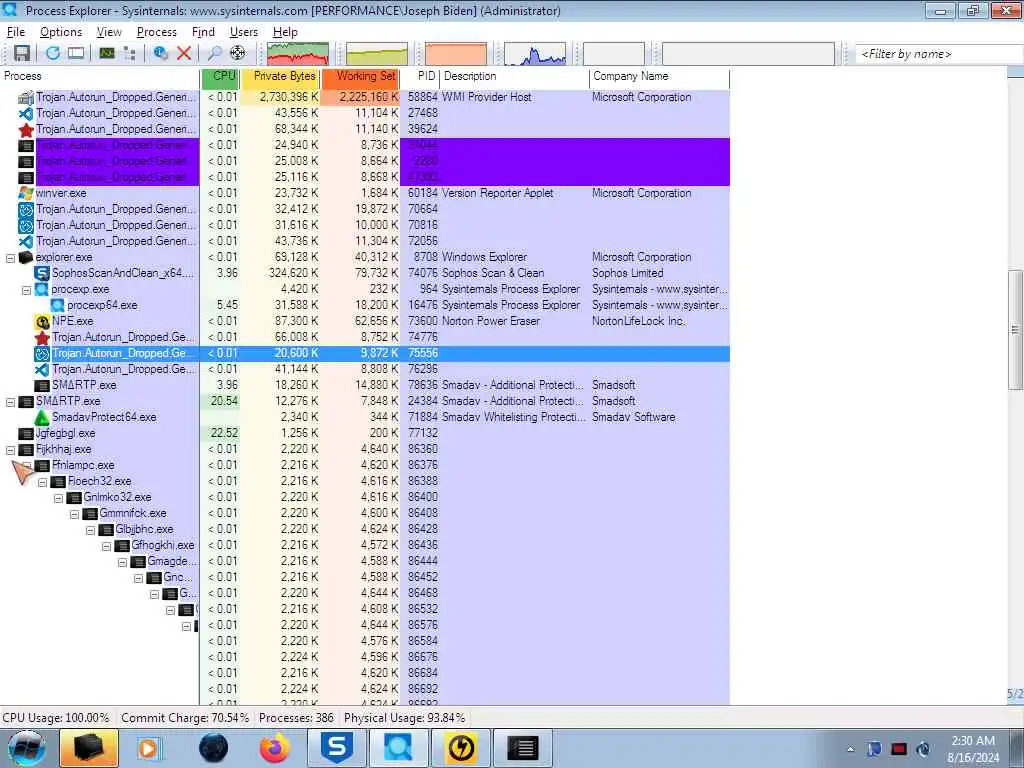This screenshot has height=768, width=1024.
Task: Collapse the top-level SMARTP.exe tree node
Action: coord(10,402)
